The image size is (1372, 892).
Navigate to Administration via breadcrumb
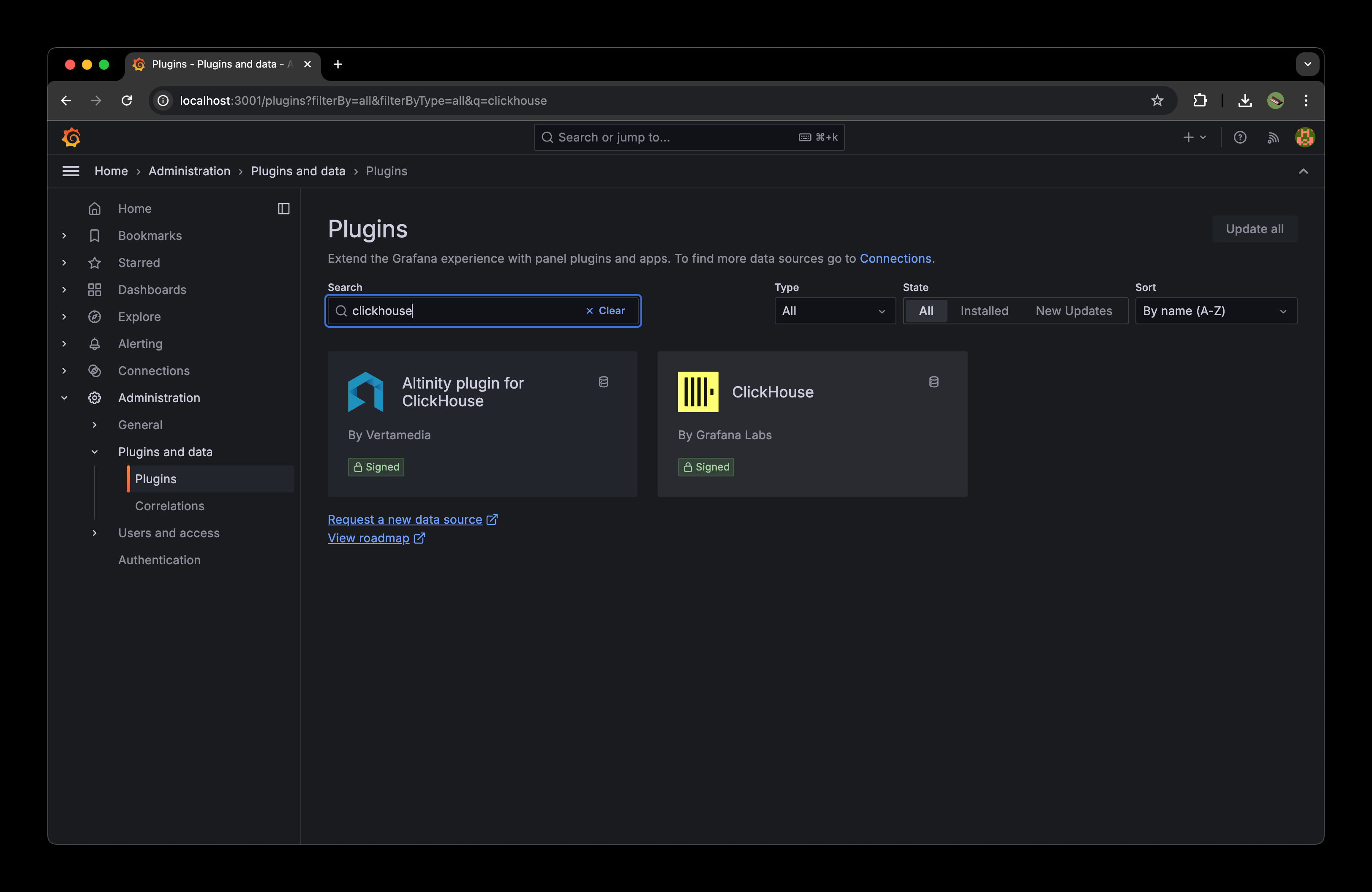189,171
